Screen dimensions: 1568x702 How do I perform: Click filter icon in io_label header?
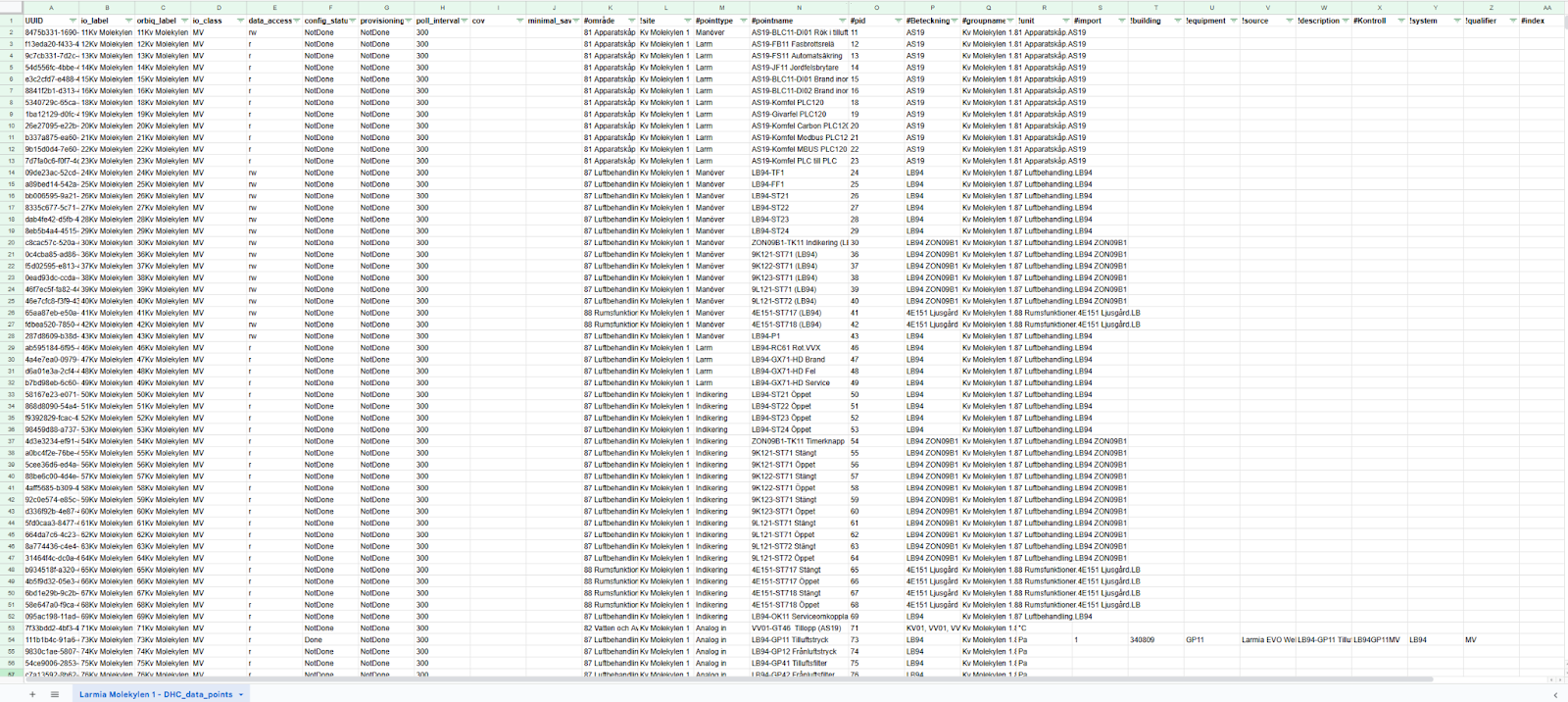[128, 21]
